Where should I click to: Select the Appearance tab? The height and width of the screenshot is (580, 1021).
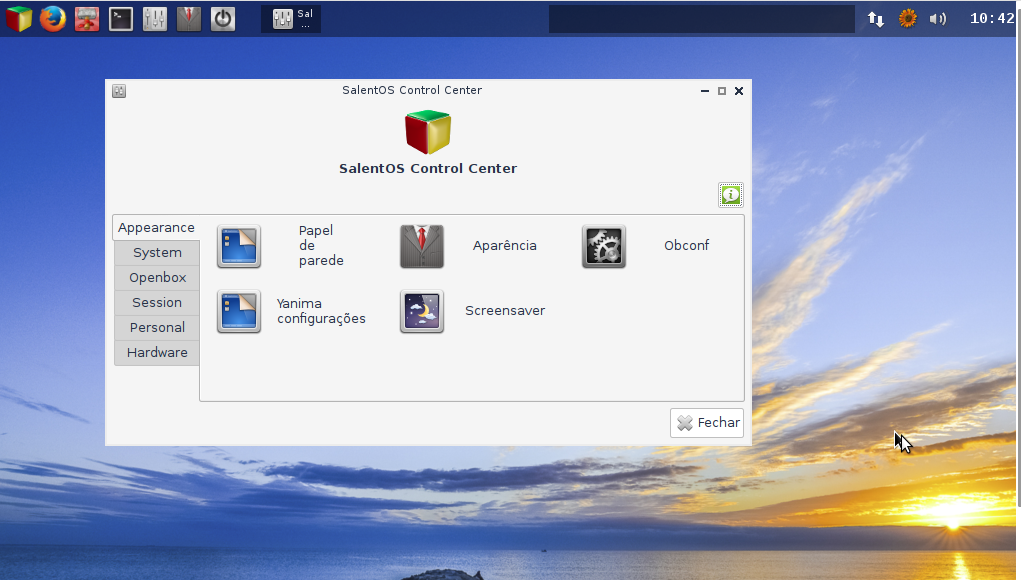coord(156,228)
